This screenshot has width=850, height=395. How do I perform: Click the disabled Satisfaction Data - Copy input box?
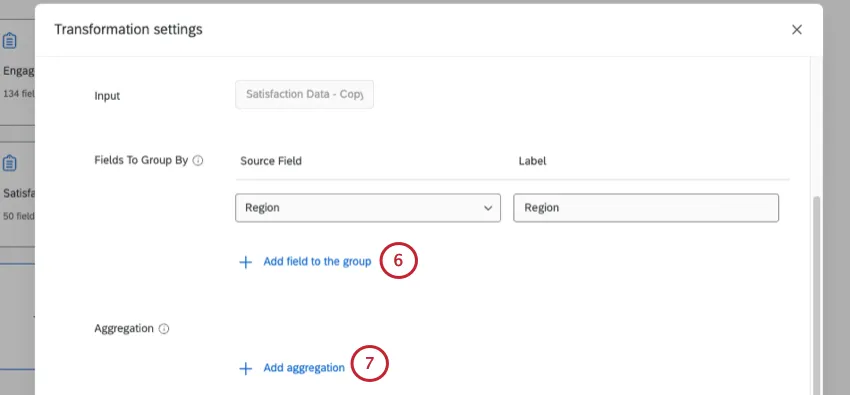tap(304, 94)
